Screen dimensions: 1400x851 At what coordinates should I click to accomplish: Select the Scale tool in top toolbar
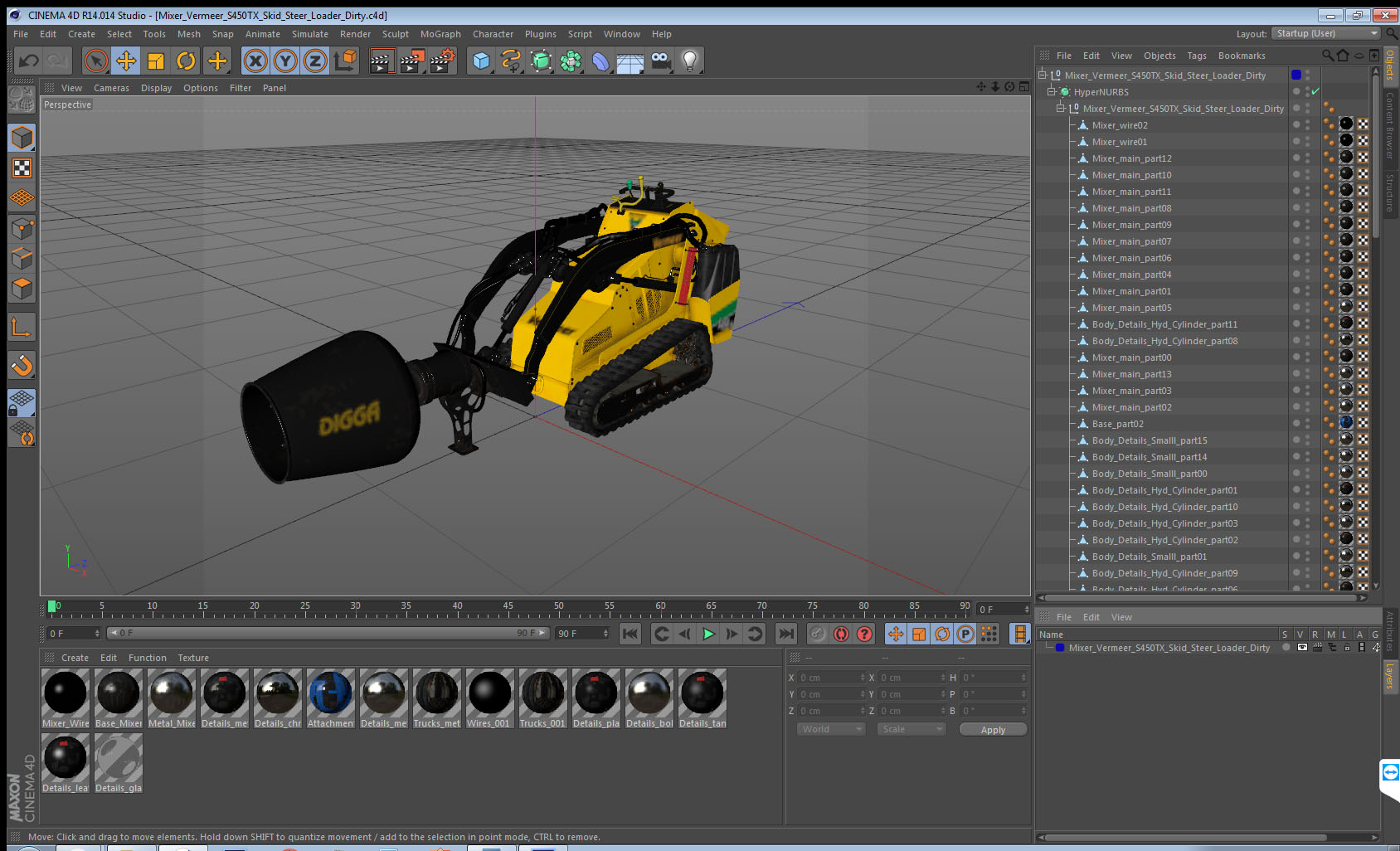pos(156,61)
